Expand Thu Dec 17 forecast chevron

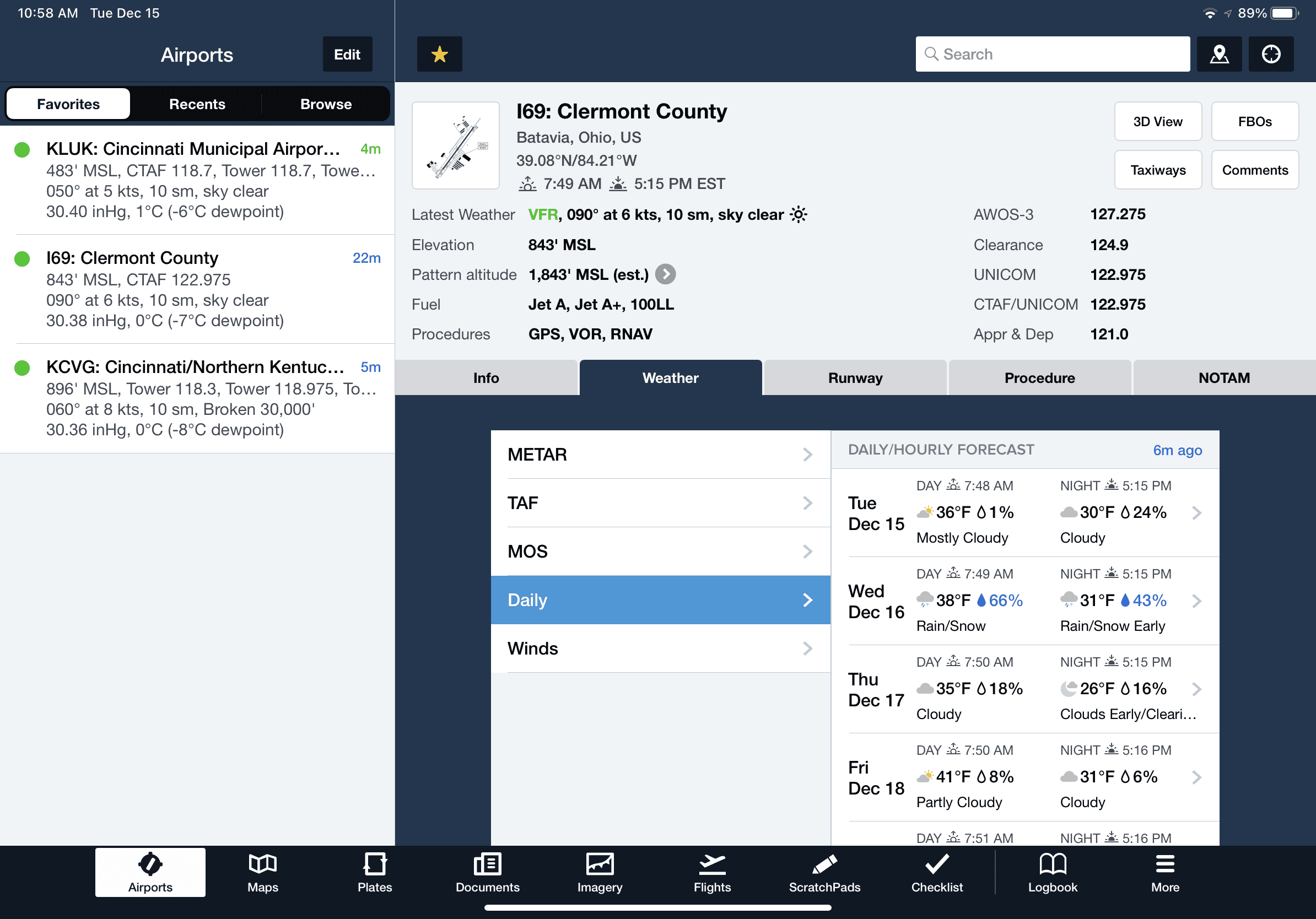coord(1196,689)
